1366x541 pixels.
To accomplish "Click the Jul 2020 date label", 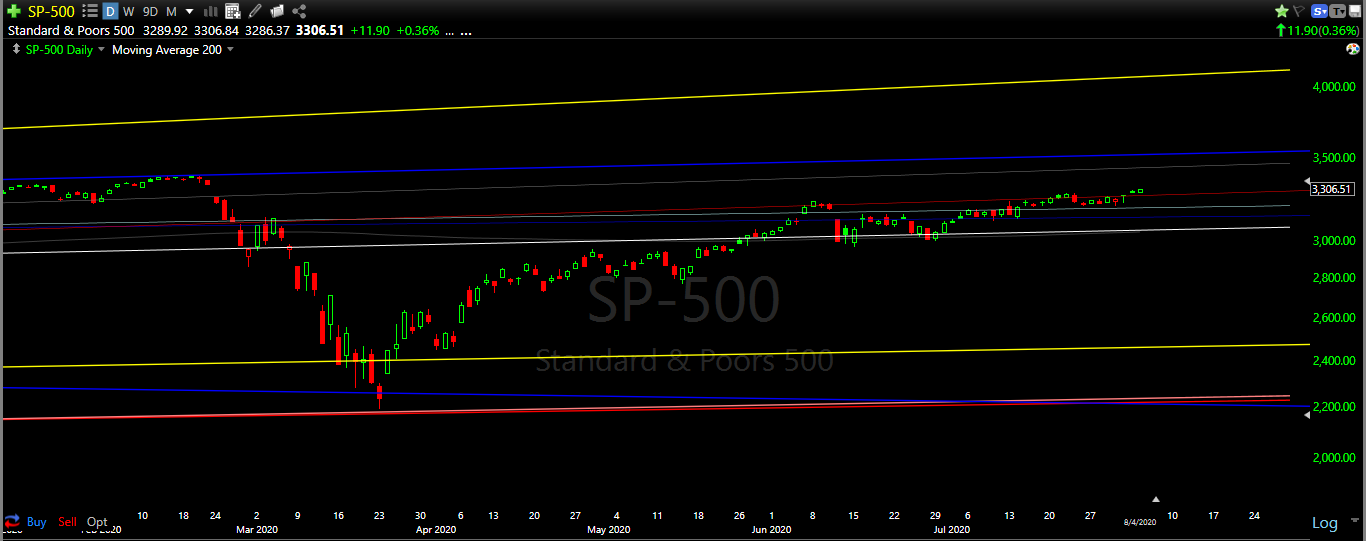I will 951,530.
